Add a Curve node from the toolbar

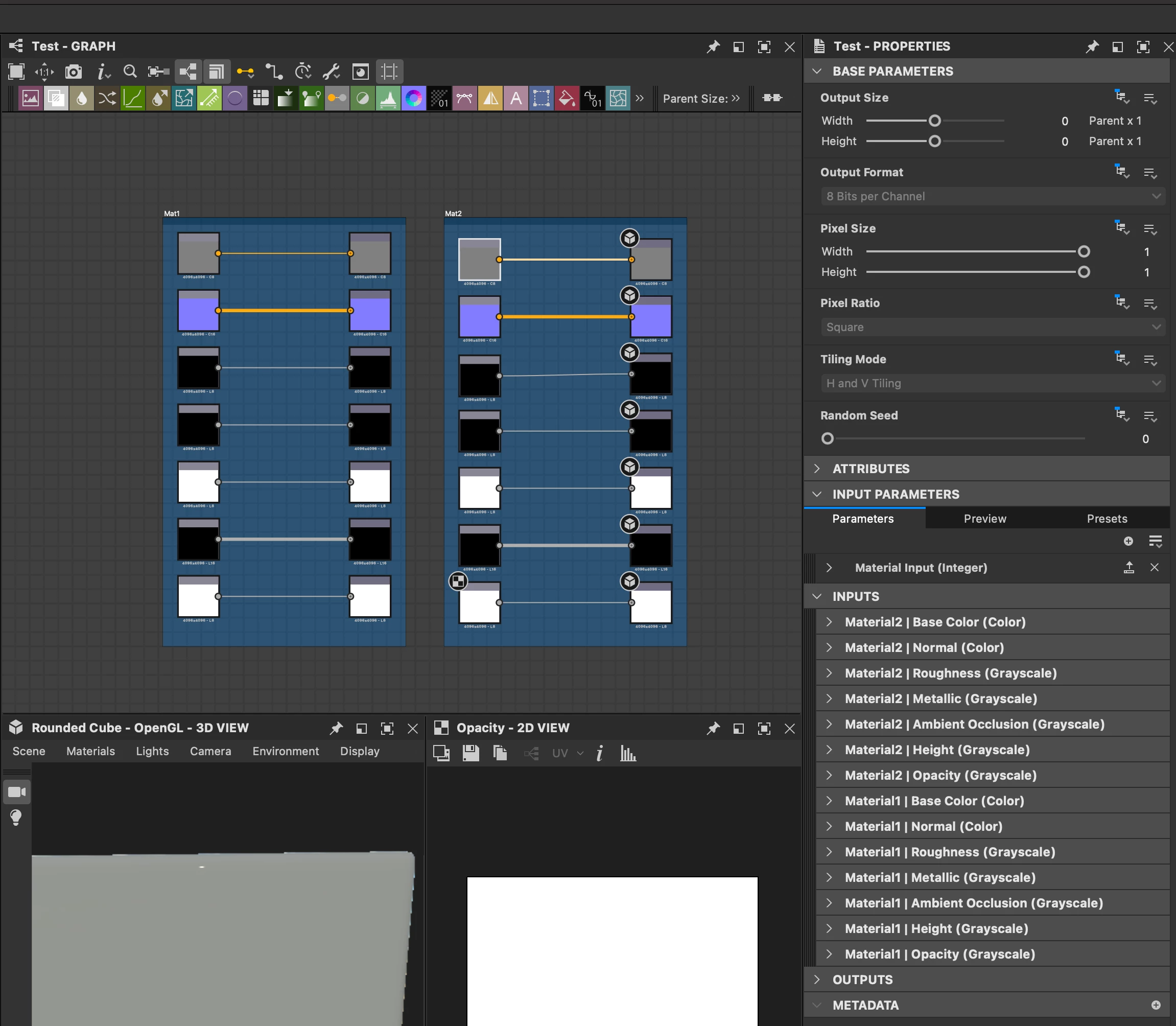coord(133,99)
